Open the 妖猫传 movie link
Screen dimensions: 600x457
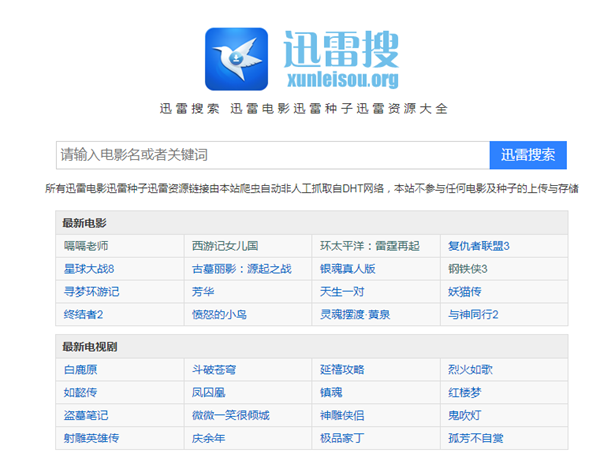coord(465,292)
